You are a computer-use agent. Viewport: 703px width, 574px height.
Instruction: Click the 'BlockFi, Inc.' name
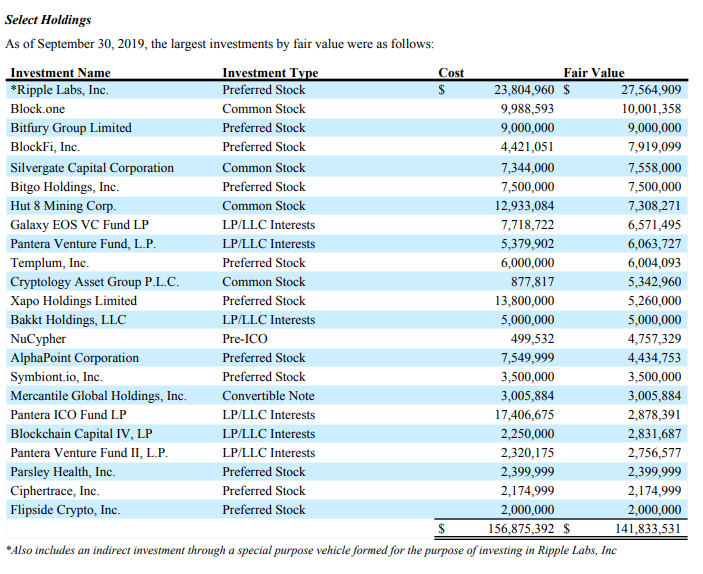(45, 147)
